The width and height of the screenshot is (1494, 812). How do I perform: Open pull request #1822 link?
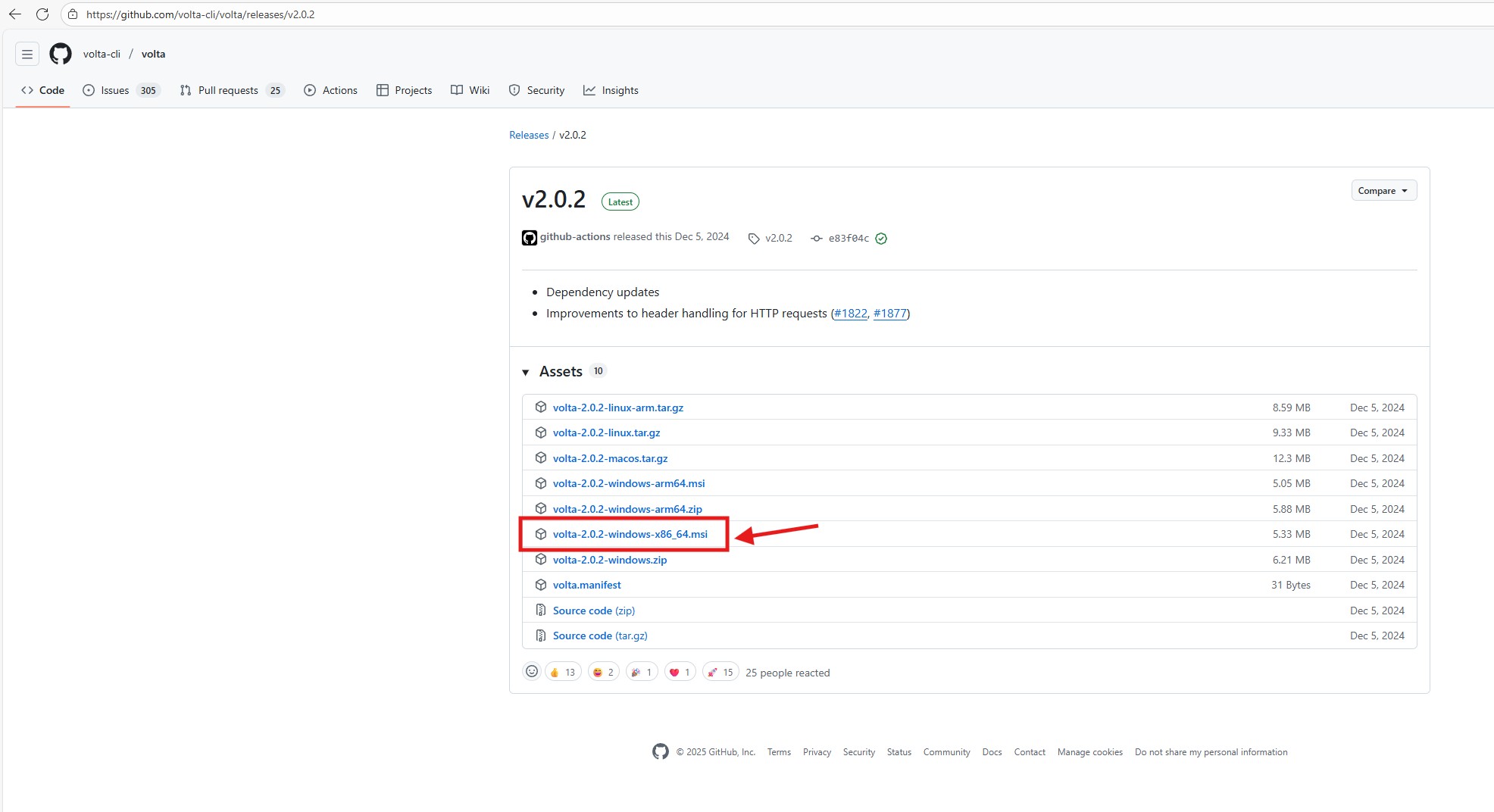[850, 314]
